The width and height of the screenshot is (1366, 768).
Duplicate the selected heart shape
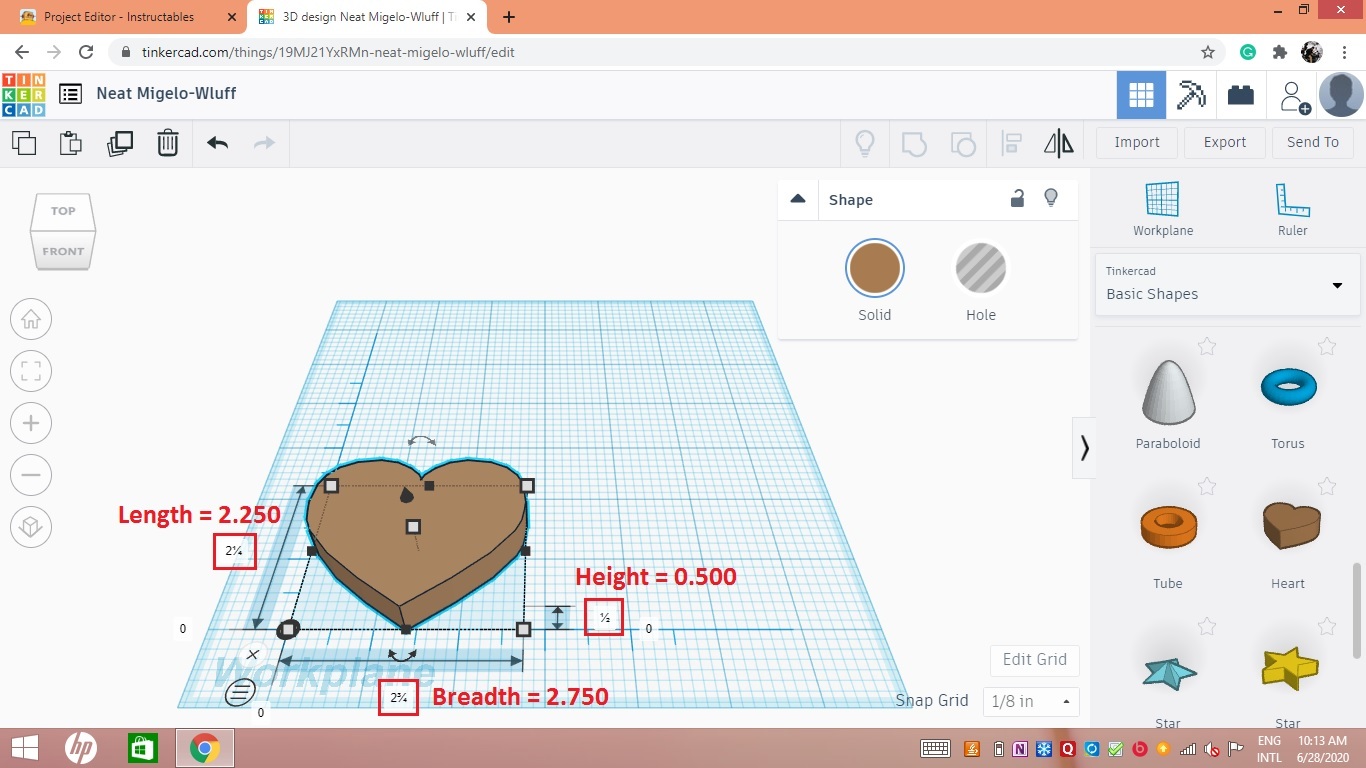(x=120, y=143)
